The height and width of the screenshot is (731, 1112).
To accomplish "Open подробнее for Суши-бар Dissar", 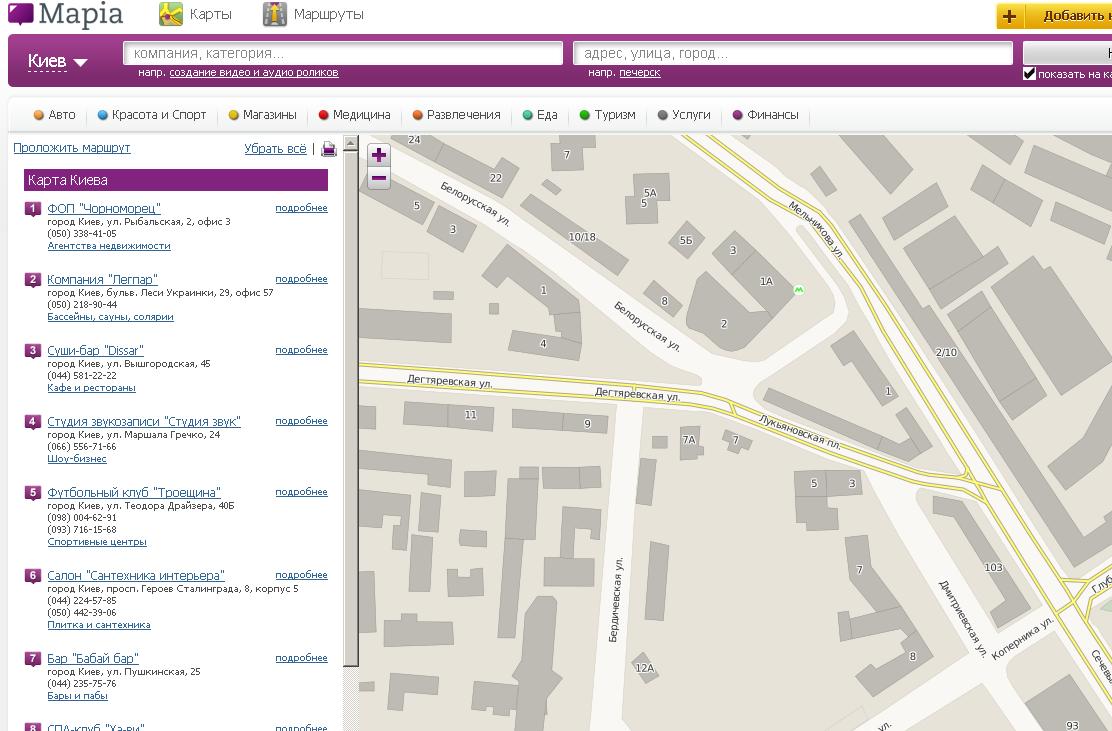I will point(301,350).
